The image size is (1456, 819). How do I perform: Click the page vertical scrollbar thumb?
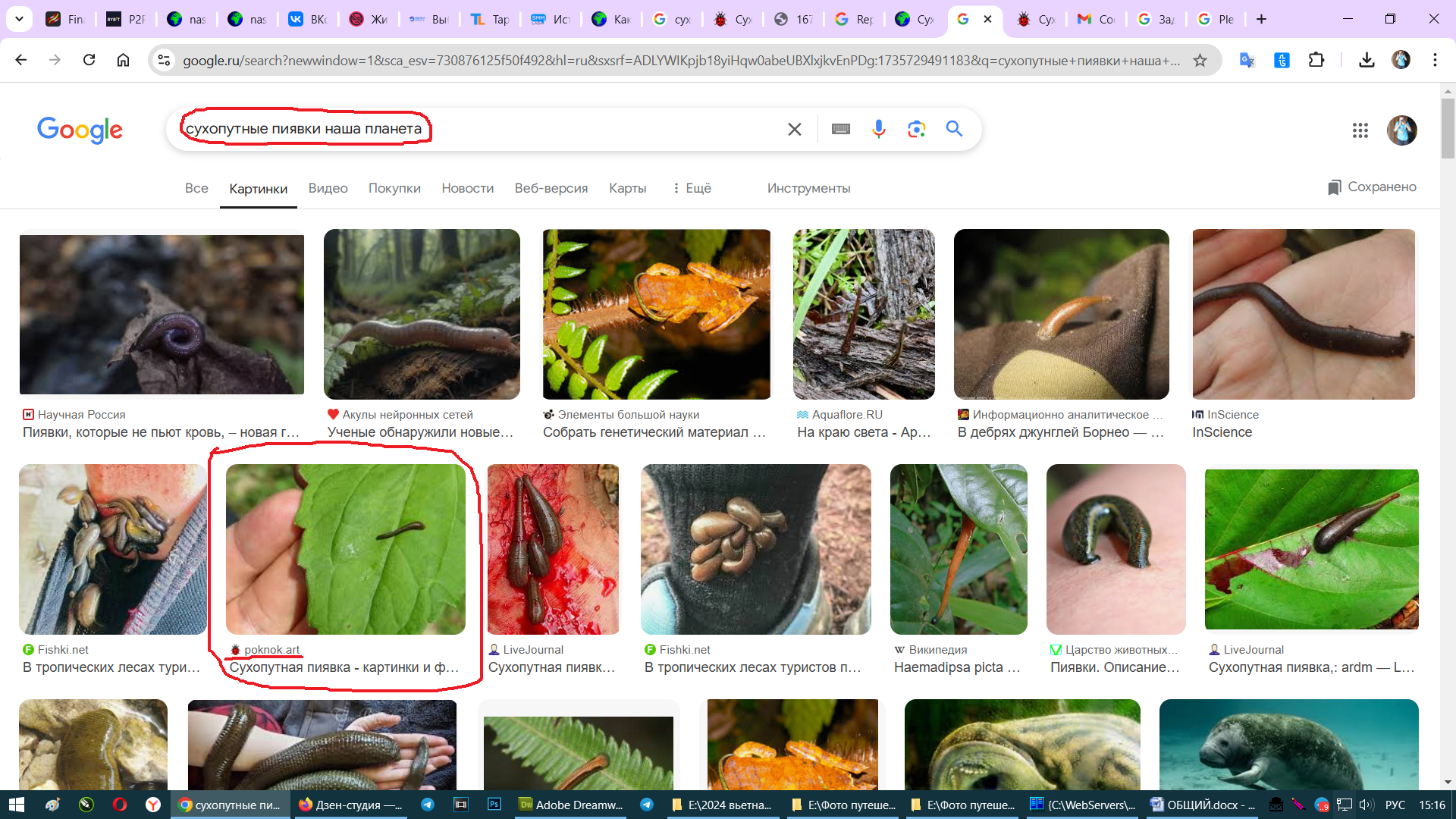click(x=1448, y=129)
